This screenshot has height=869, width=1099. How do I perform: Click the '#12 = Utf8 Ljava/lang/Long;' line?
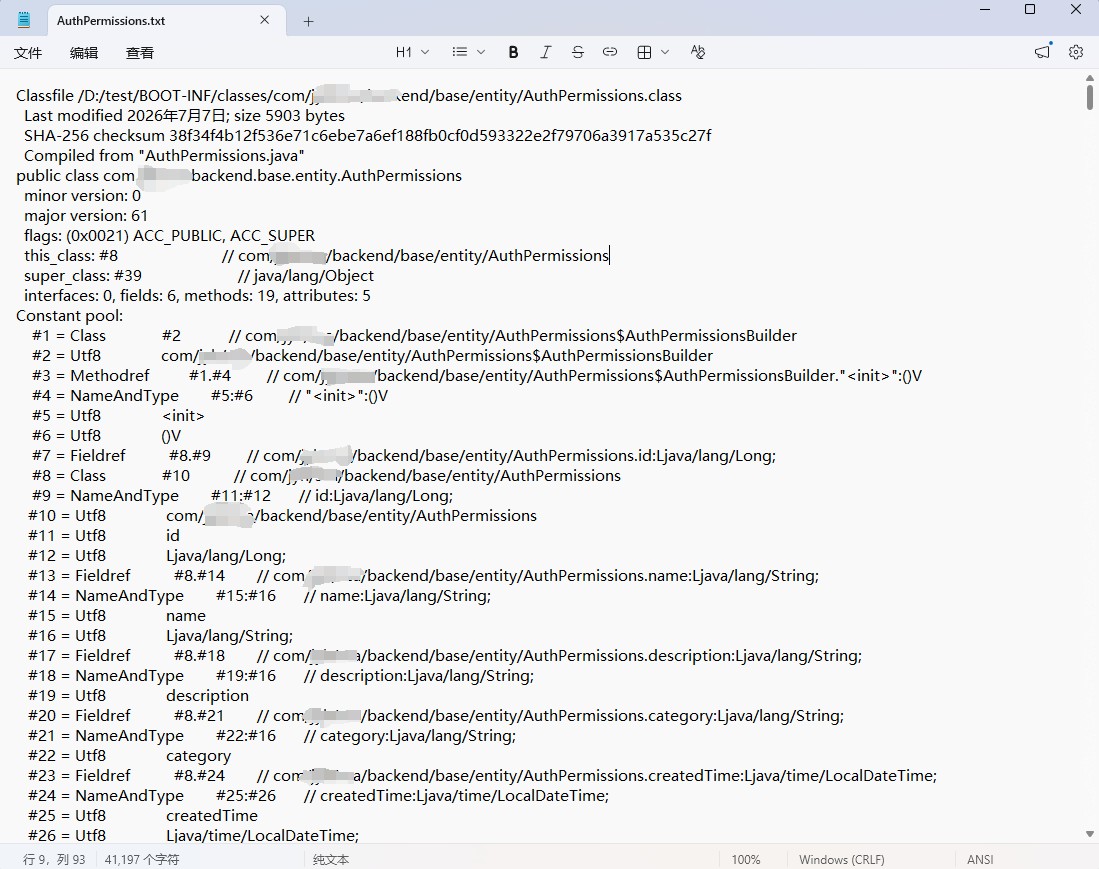(157, 556)
